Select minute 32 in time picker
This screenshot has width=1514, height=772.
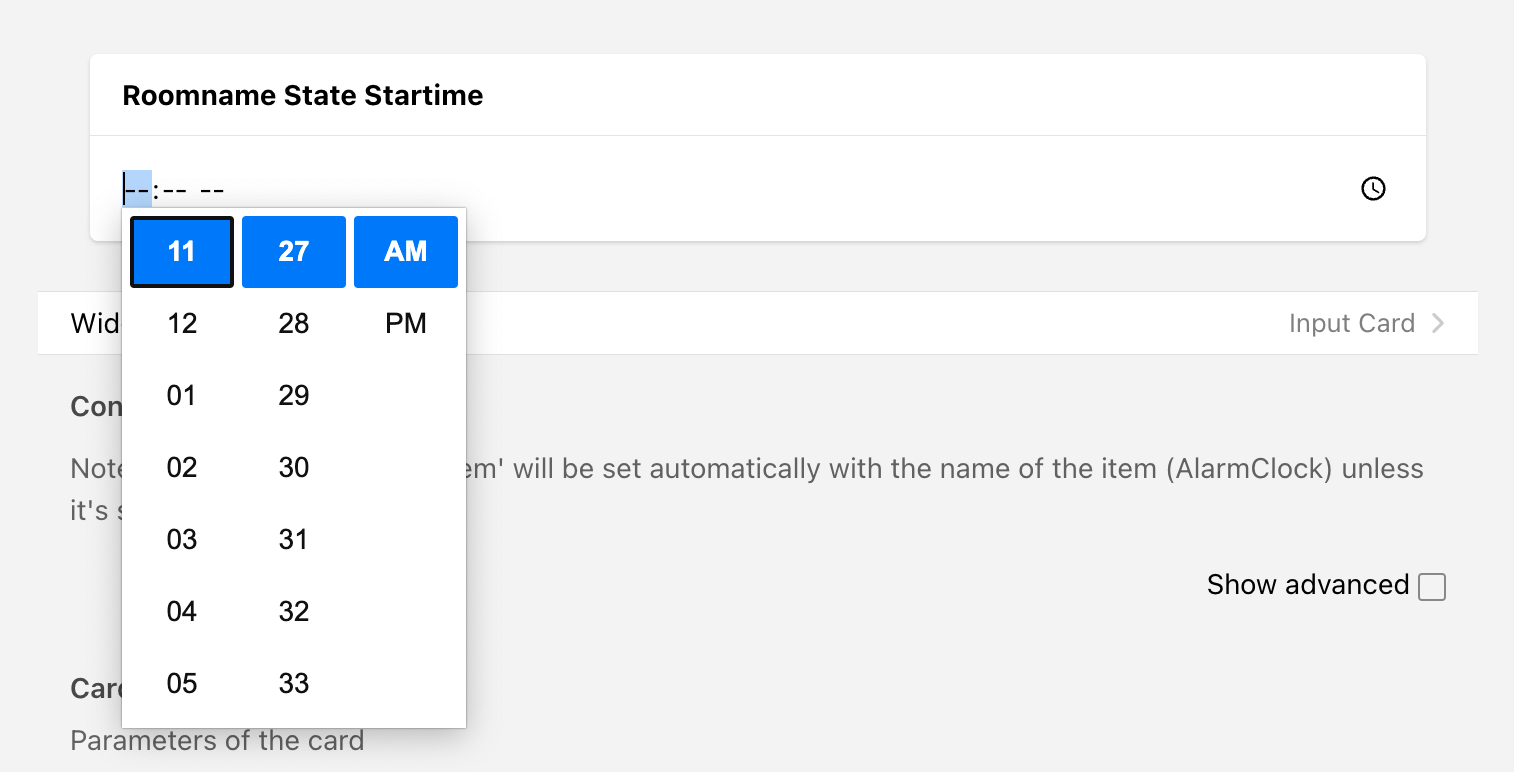pos(294,611)
